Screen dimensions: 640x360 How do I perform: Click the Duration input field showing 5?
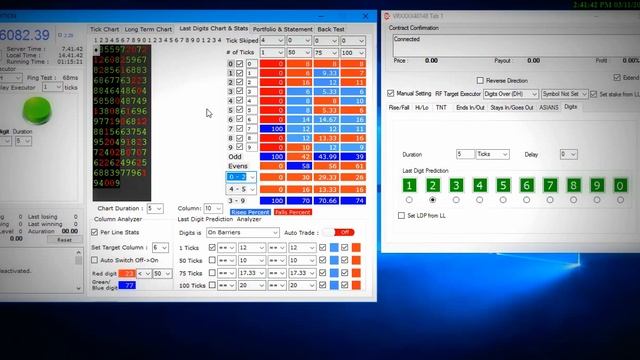pyautogui.click(x=465, y=154)
